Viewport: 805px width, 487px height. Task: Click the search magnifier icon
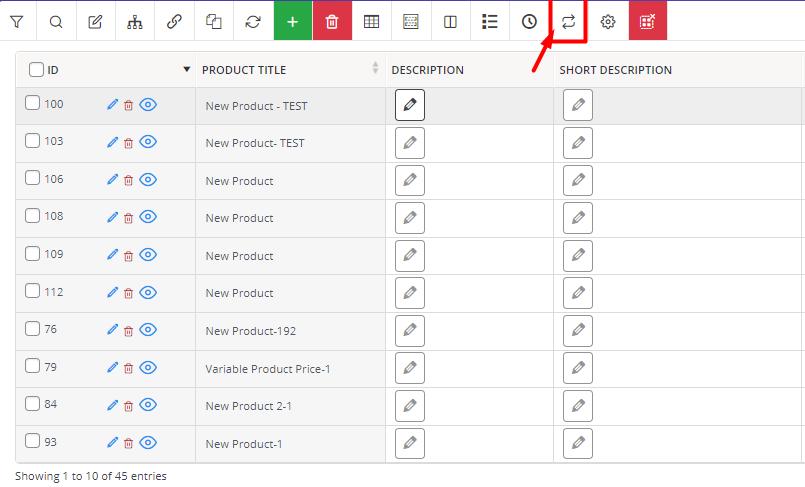(x=56, y=22)
